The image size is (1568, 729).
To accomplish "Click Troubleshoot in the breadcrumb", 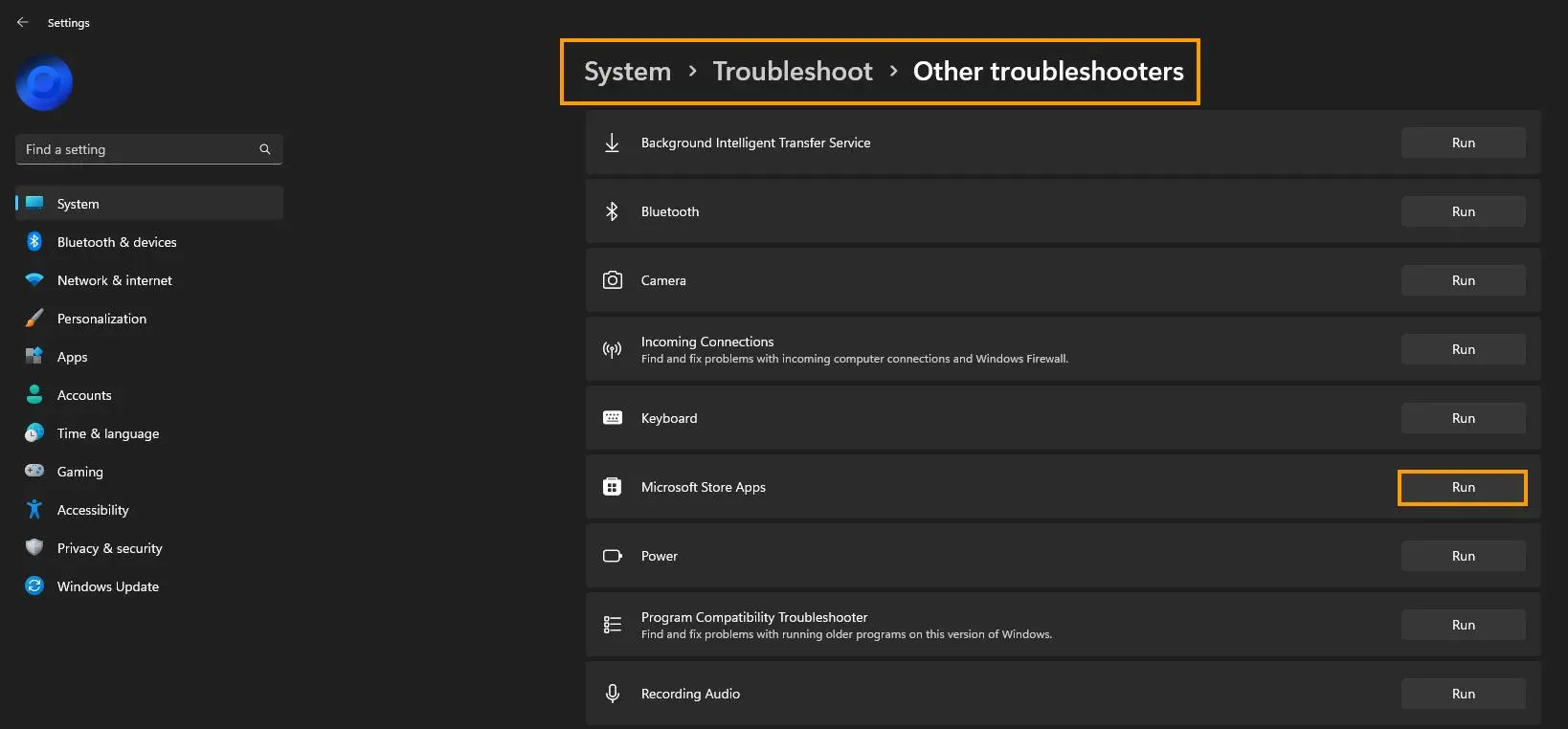I will [x=793, y=72].
